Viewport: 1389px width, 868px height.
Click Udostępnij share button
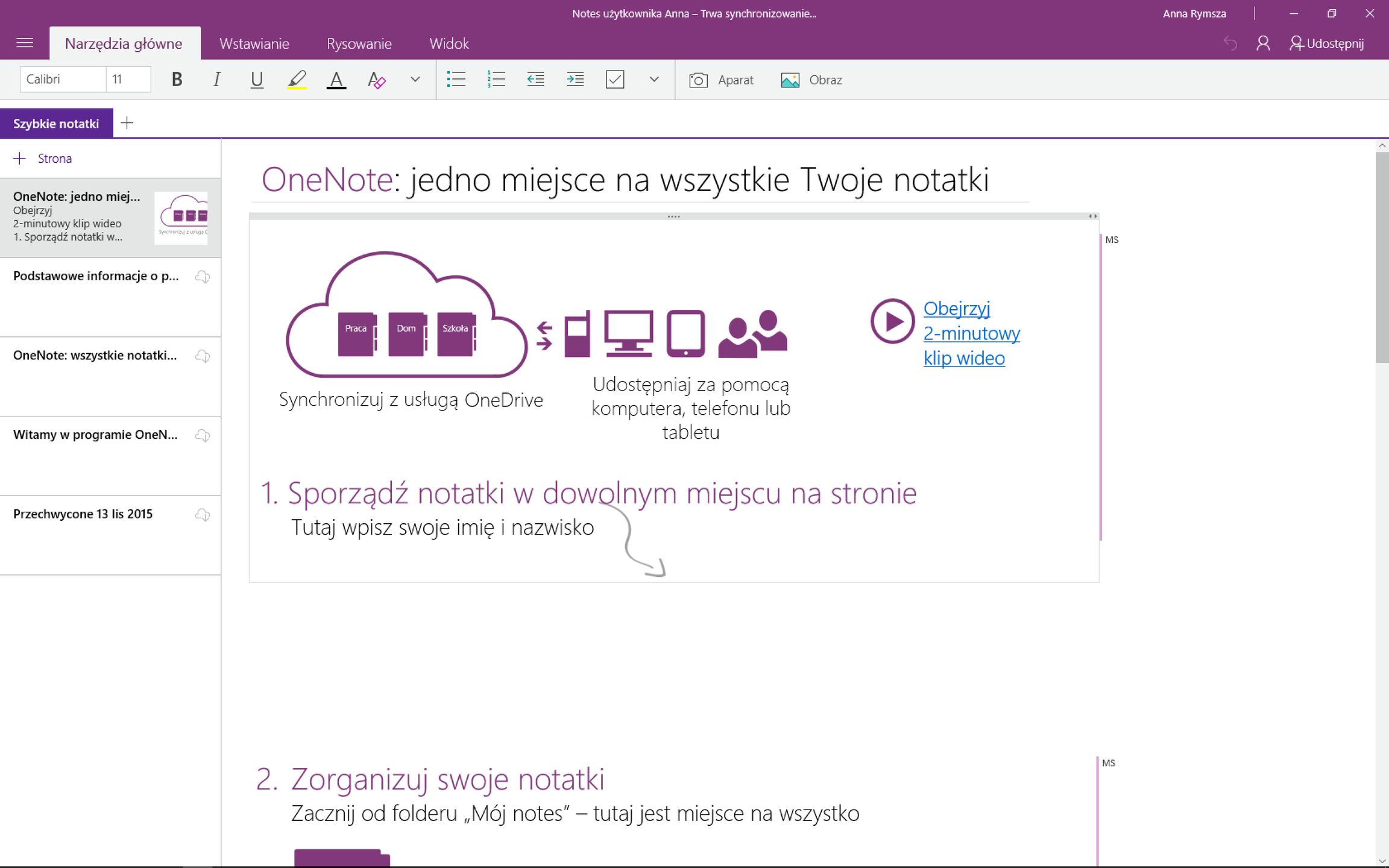pyautogui.click(x=1327, y=44)
